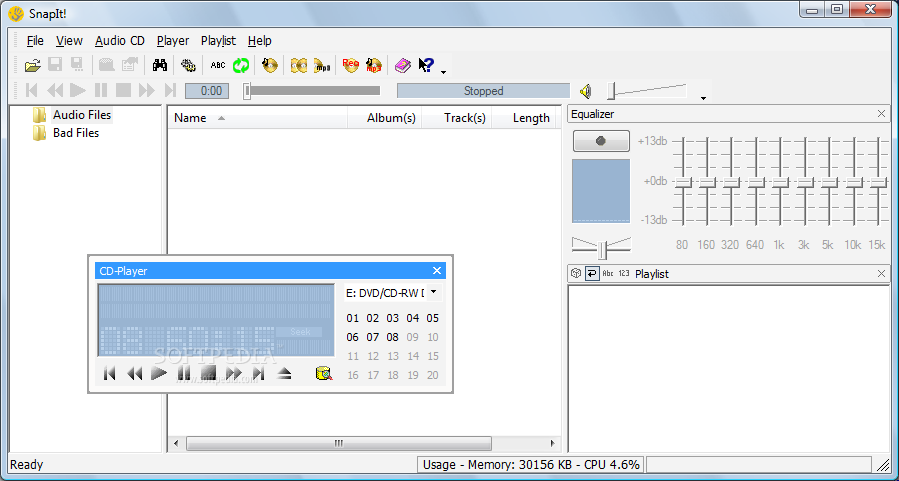Click the pause button in CD-Player

(183, 374)
